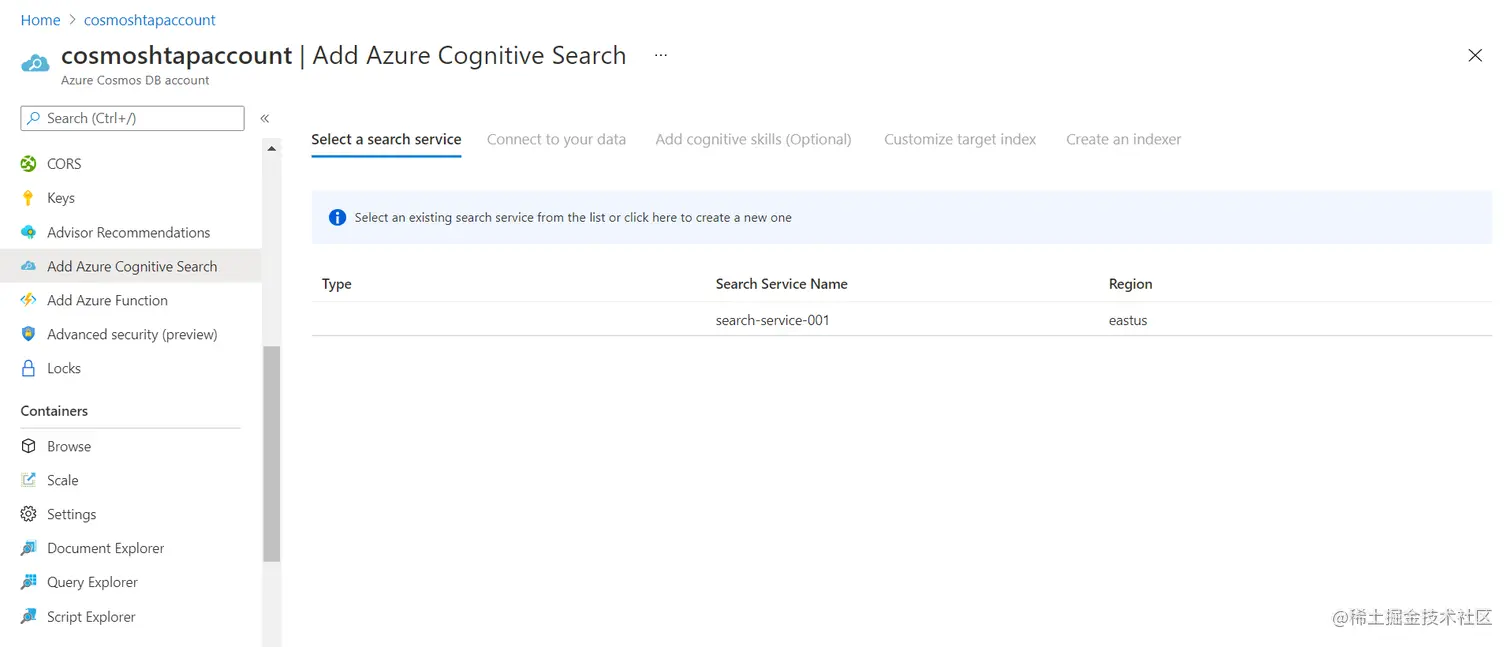
Task: Click the CORS icon in sidebar
Action: coord(28,164)
